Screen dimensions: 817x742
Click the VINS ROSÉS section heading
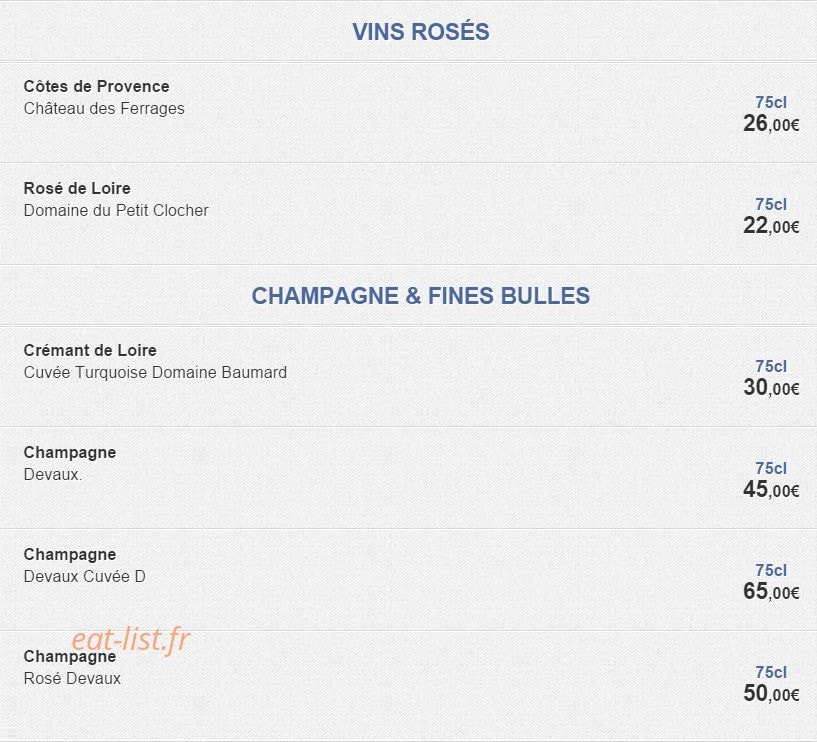pos(420,32)
